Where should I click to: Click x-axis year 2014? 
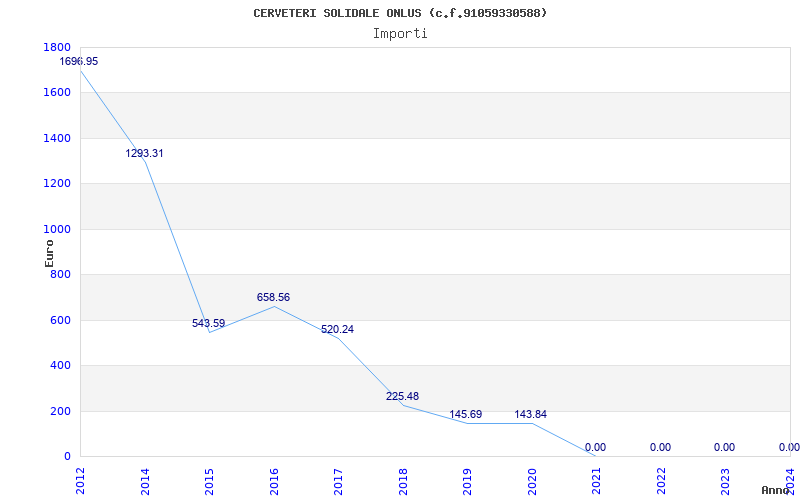click(x=145, y=481)
